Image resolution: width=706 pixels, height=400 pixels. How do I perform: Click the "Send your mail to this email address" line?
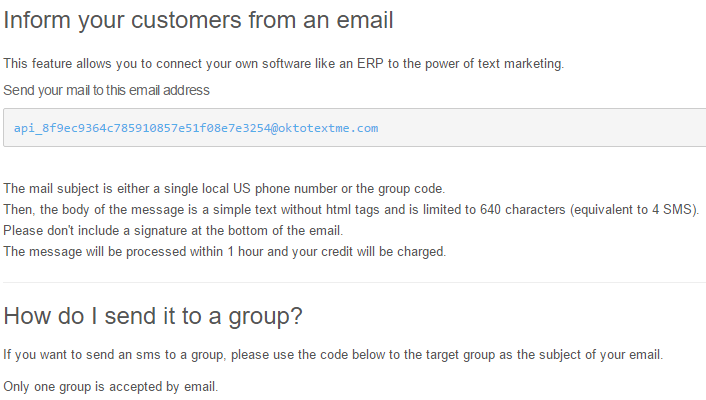coord(106,90)
